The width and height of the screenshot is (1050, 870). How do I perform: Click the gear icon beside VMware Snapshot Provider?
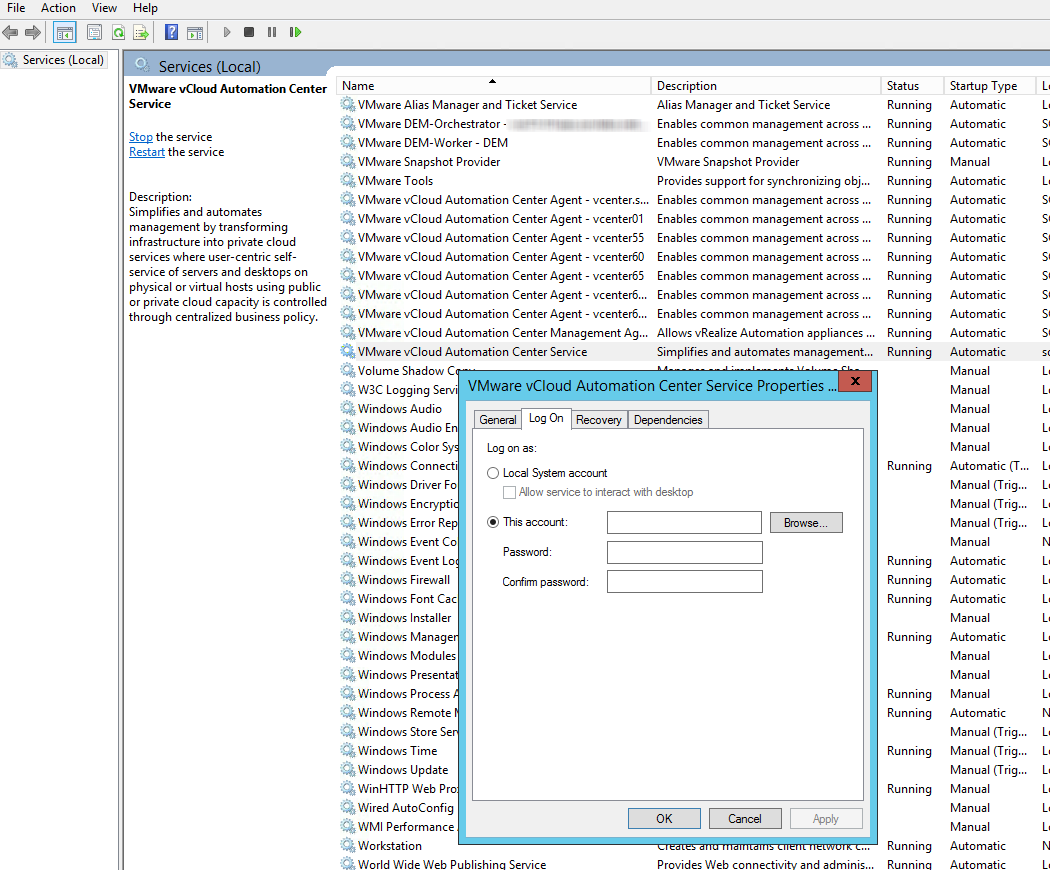pos(348,161)
